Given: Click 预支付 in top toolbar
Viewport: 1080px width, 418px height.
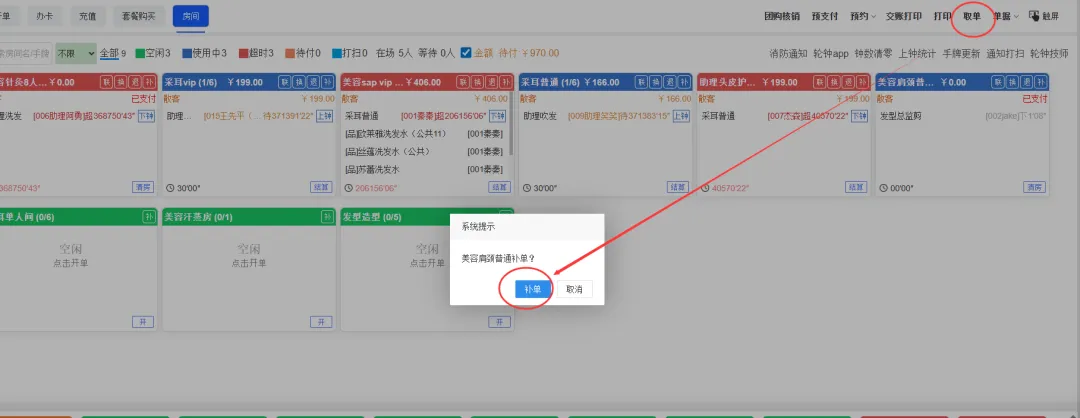Looking at the screenshot, I should pos(824,16).
